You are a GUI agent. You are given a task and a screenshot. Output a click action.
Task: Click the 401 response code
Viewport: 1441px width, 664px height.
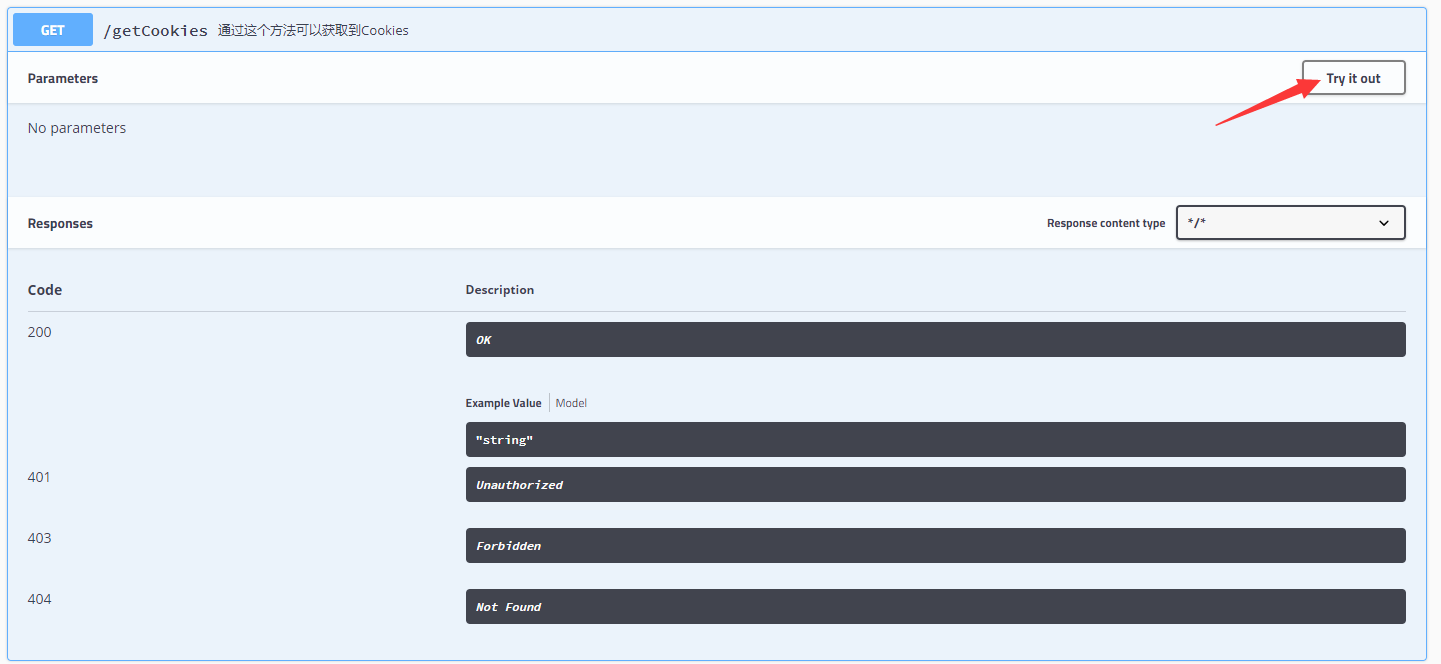click(39, 477)
